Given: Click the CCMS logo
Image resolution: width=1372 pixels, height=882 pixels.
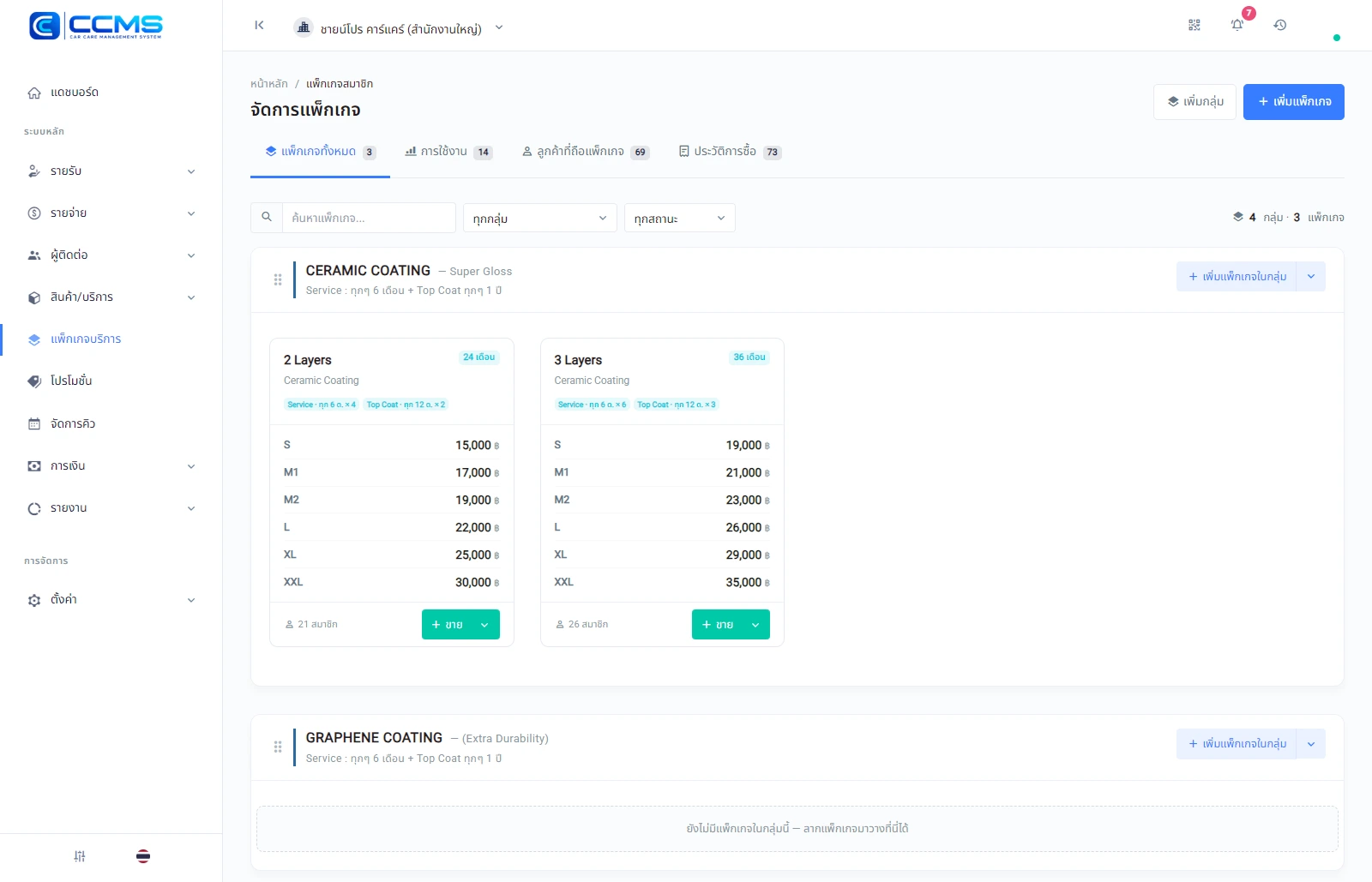Looking at the screenshot, I should (x=96, y=26).
